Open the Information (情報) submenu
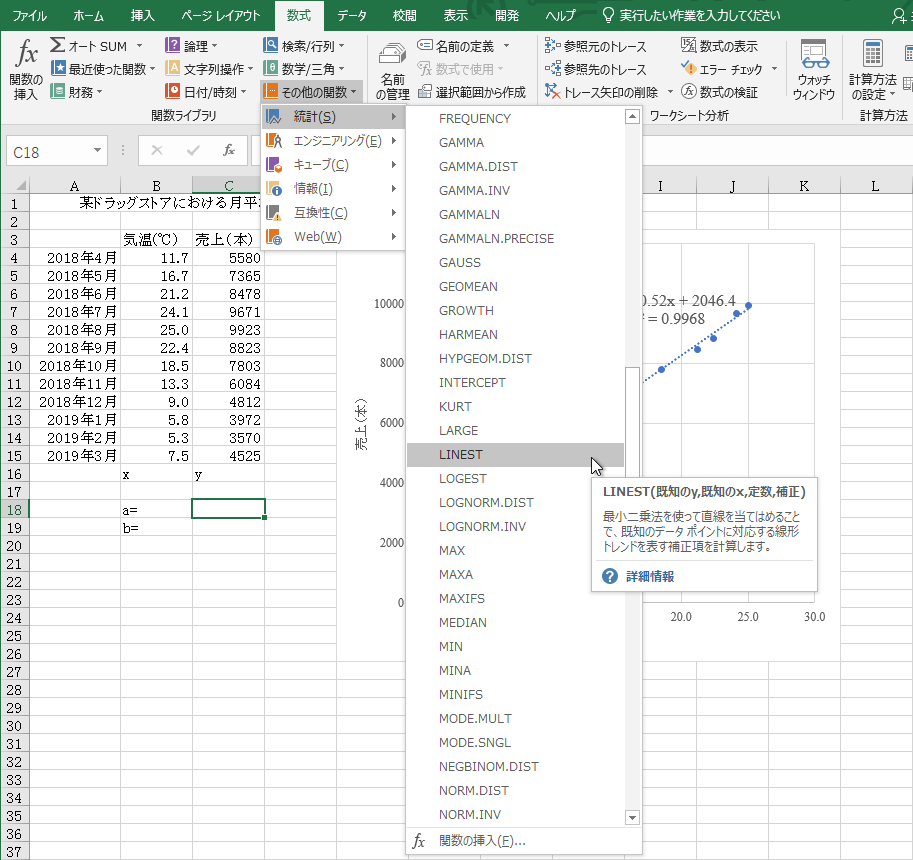This screenshot has width=913, height=860. (x=332, y=189)
